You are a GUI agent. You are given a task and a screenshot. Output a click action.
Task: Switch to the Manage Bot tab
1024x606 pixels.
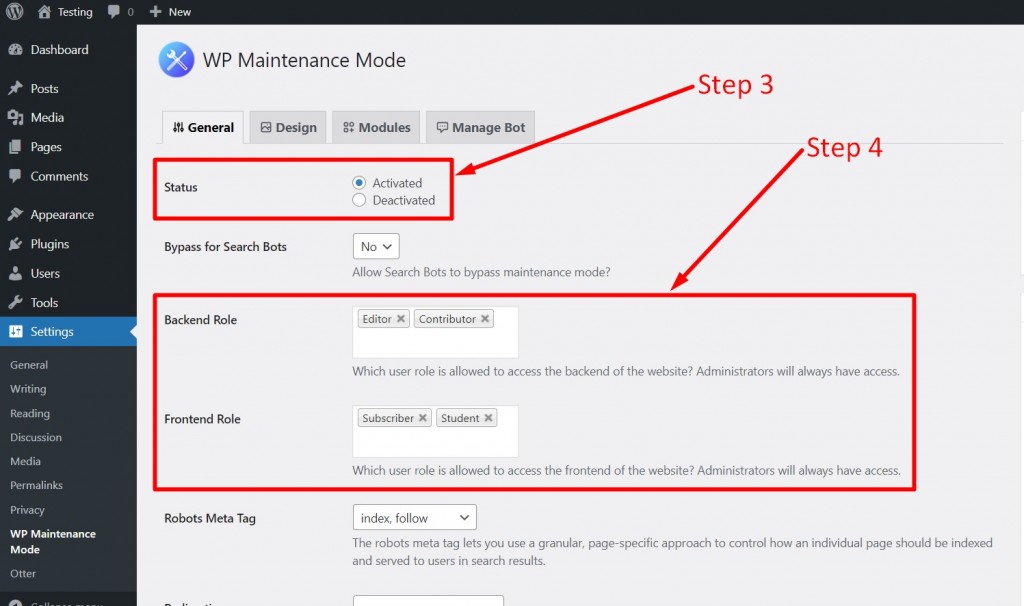pyautogui.click(x=481, y=127)
